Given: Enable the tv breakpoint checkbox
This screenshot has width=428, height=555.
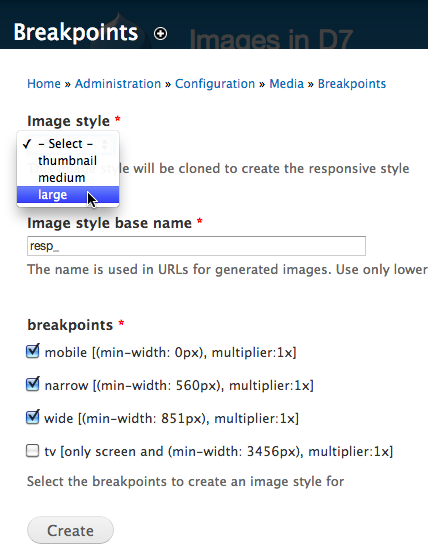Looking at the screenshot, I should 33,451.
